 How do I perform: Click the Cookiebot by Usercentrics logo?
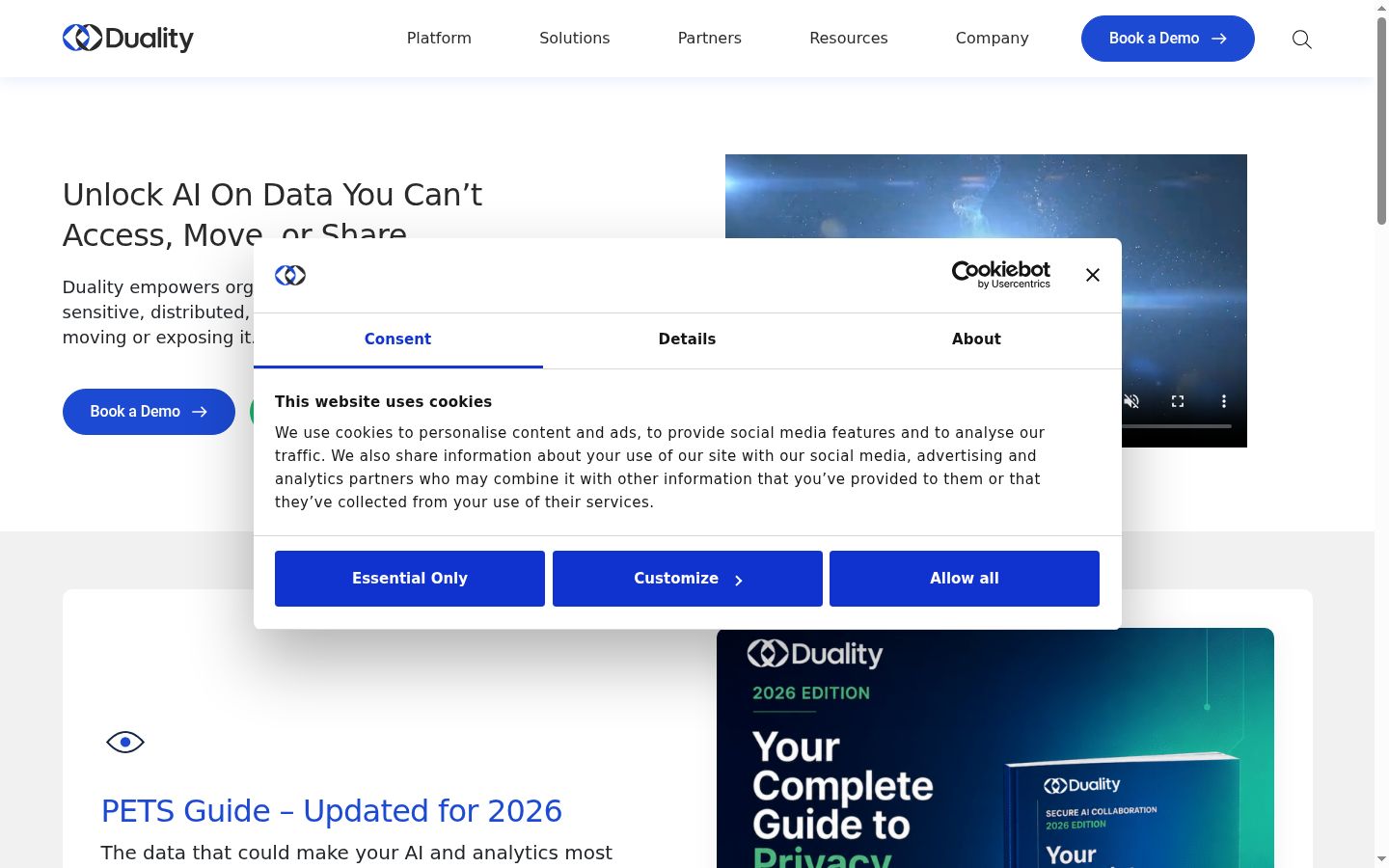1001,275
